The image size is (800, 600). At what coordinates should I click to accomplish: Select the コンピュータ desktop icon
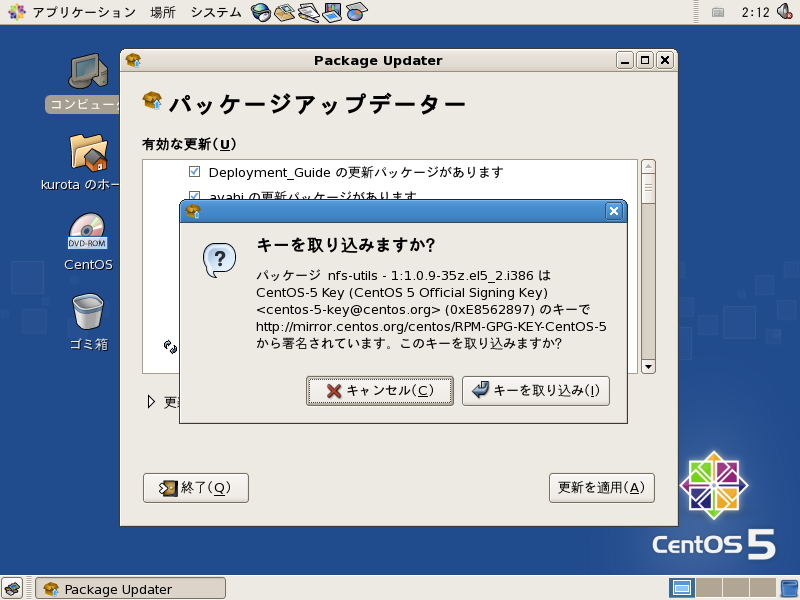pos(88,83)
